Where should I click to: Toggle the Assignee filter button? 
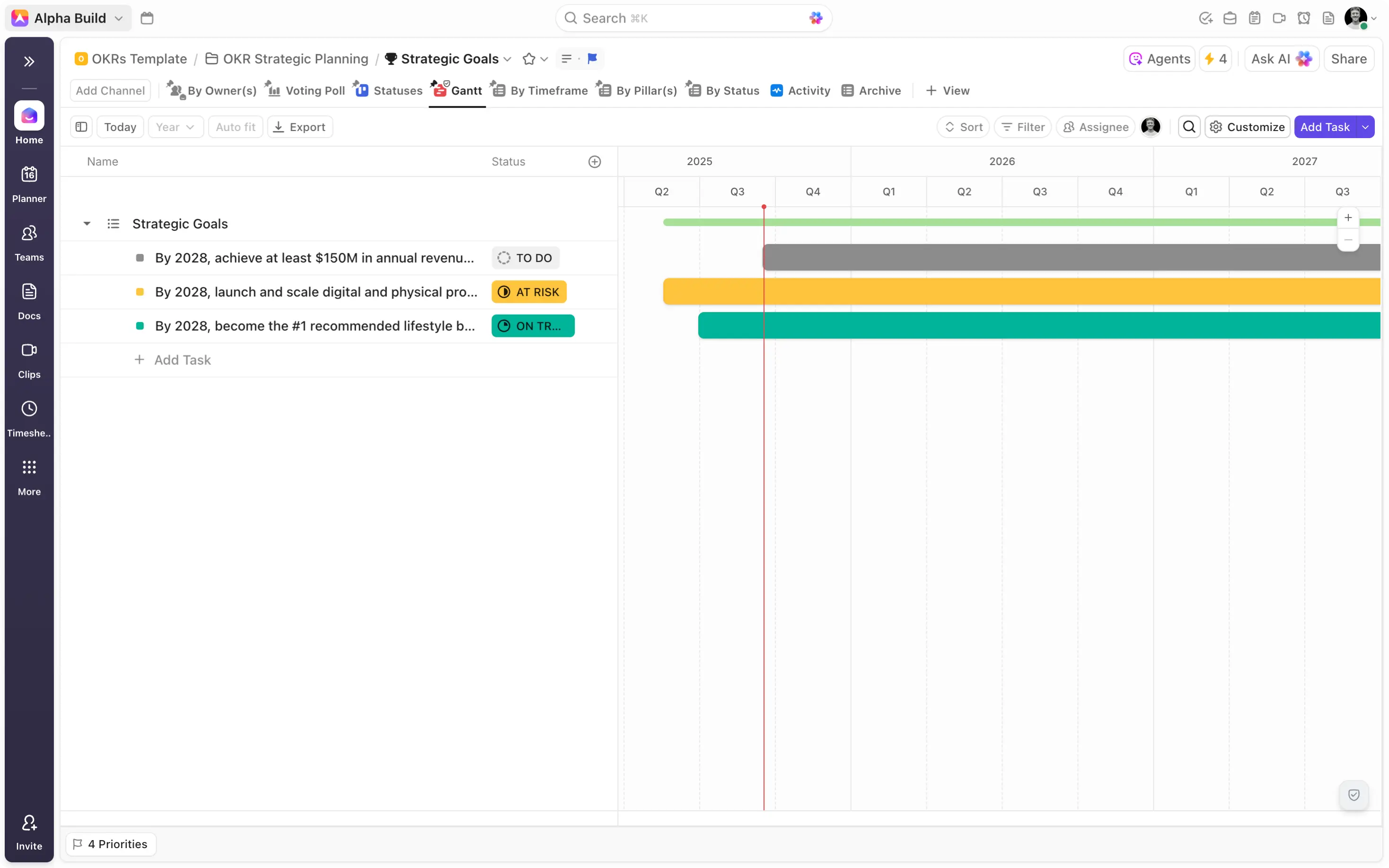(1095, 127)
